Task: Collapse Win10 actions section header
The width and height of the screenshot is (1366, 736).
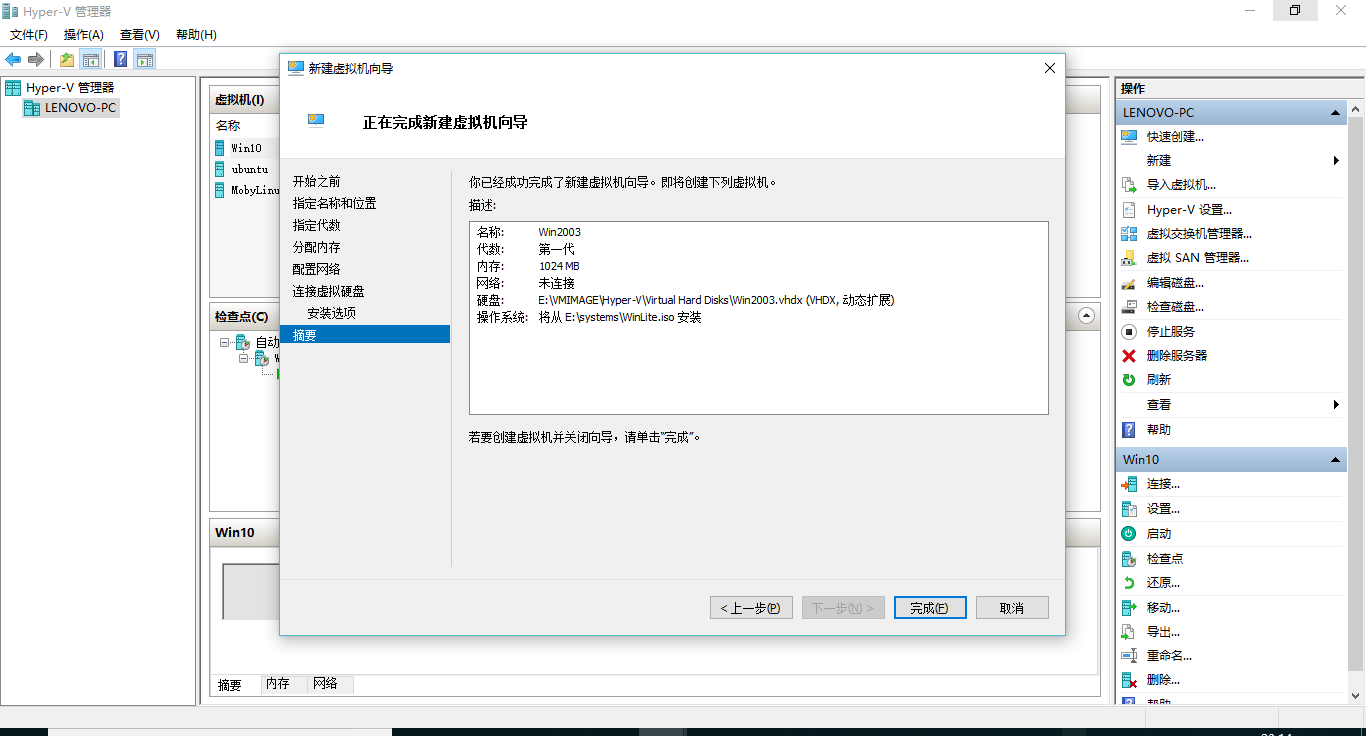Action: (x=1335, y=460)
